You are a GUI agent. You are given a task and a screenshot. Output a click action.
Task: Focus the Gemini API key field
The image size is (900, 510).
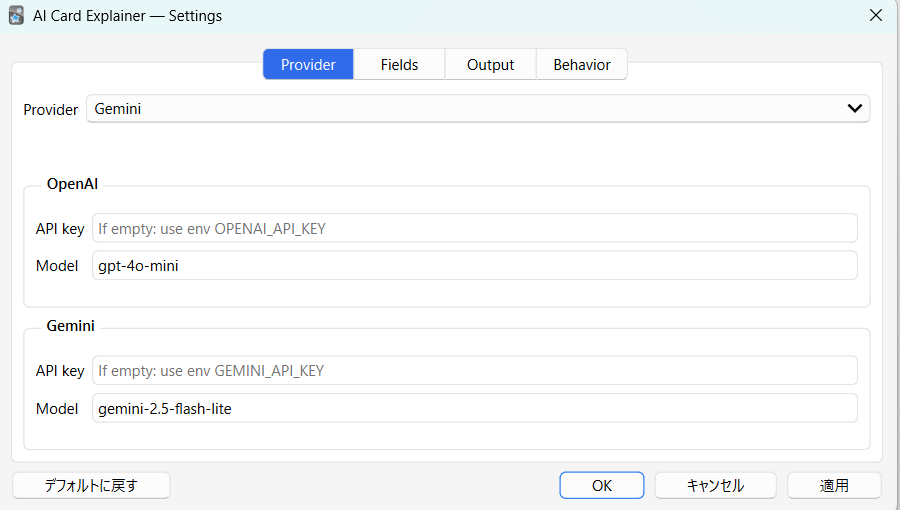click(474, 370)
